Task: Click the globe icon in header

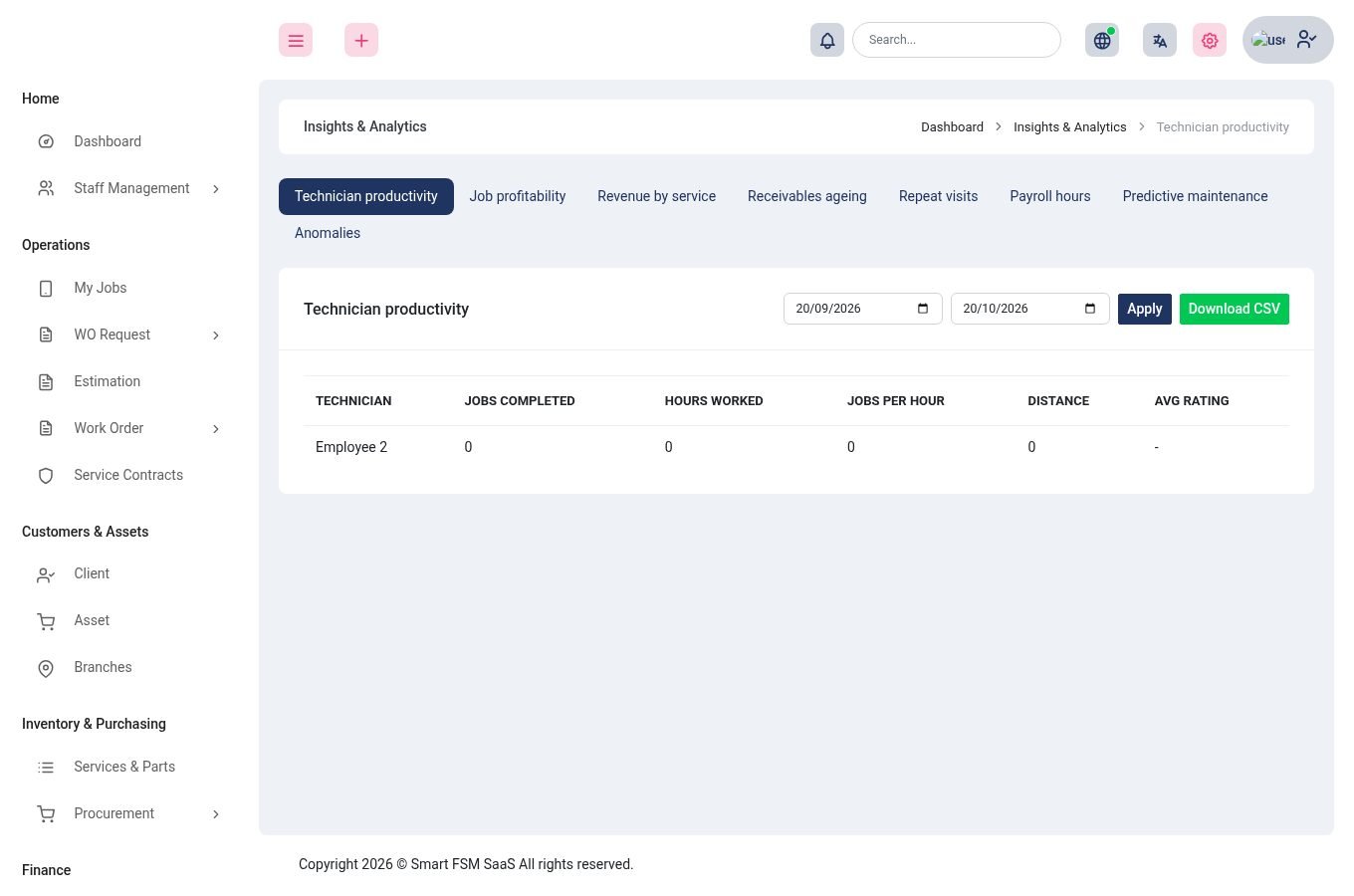Action: (1102, 40)
